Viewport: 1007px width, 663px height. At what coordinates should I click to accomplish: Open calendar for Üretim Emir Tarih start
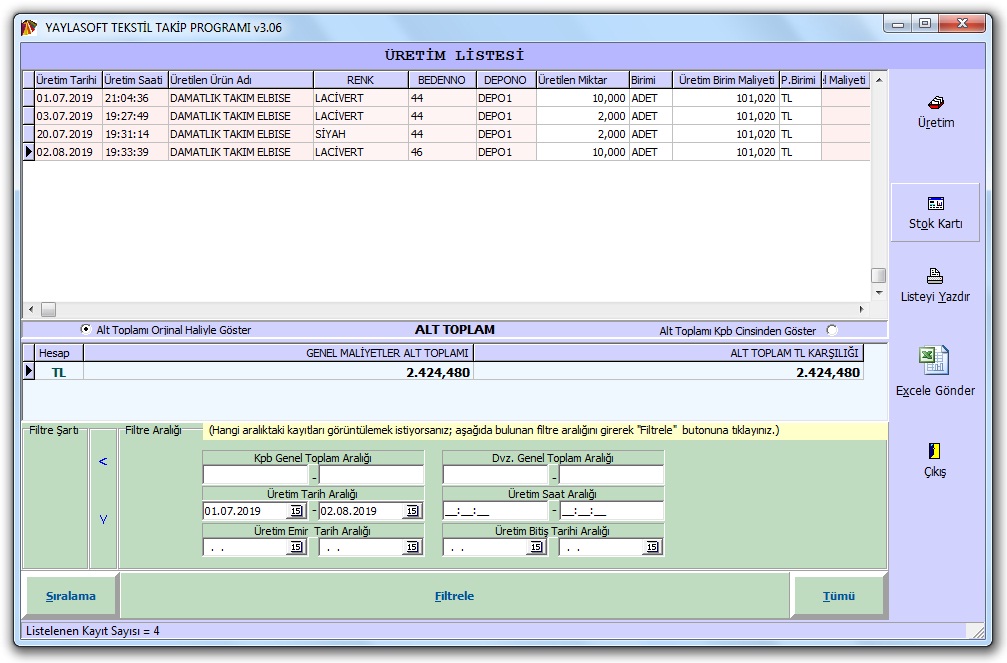click(x=296, y=547)
